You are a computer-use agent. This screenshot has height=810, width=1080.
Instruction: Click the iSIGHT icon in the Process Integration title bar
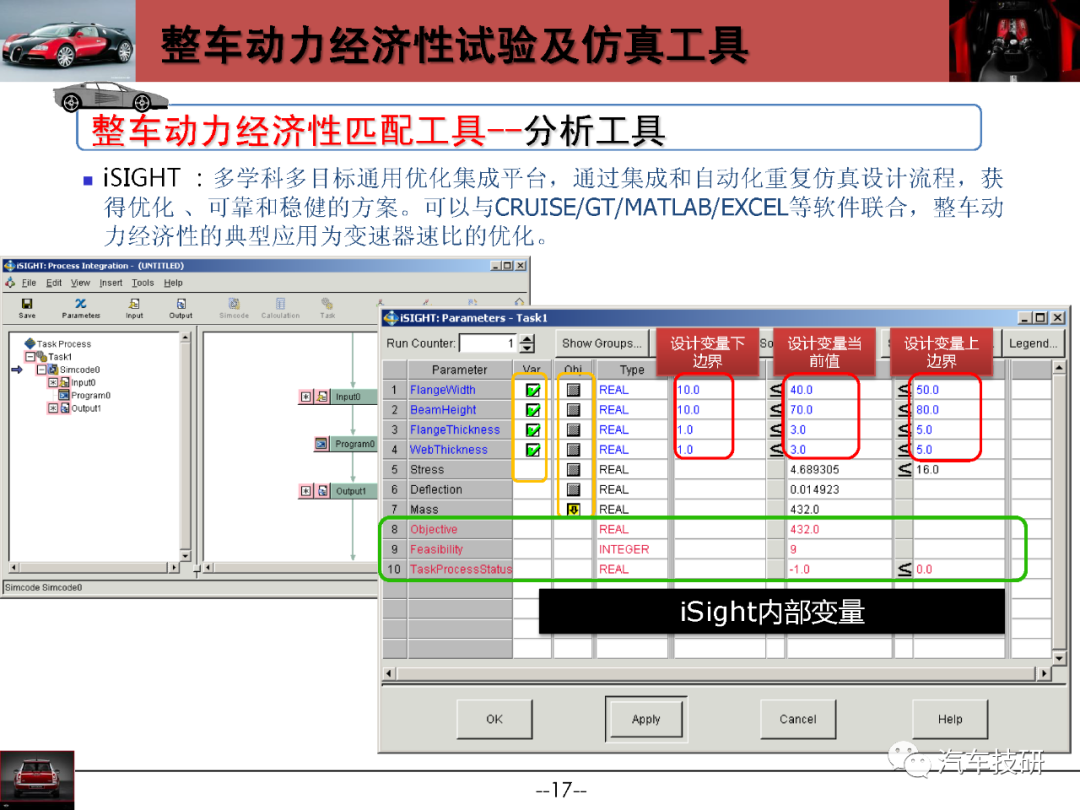[9, 265]
